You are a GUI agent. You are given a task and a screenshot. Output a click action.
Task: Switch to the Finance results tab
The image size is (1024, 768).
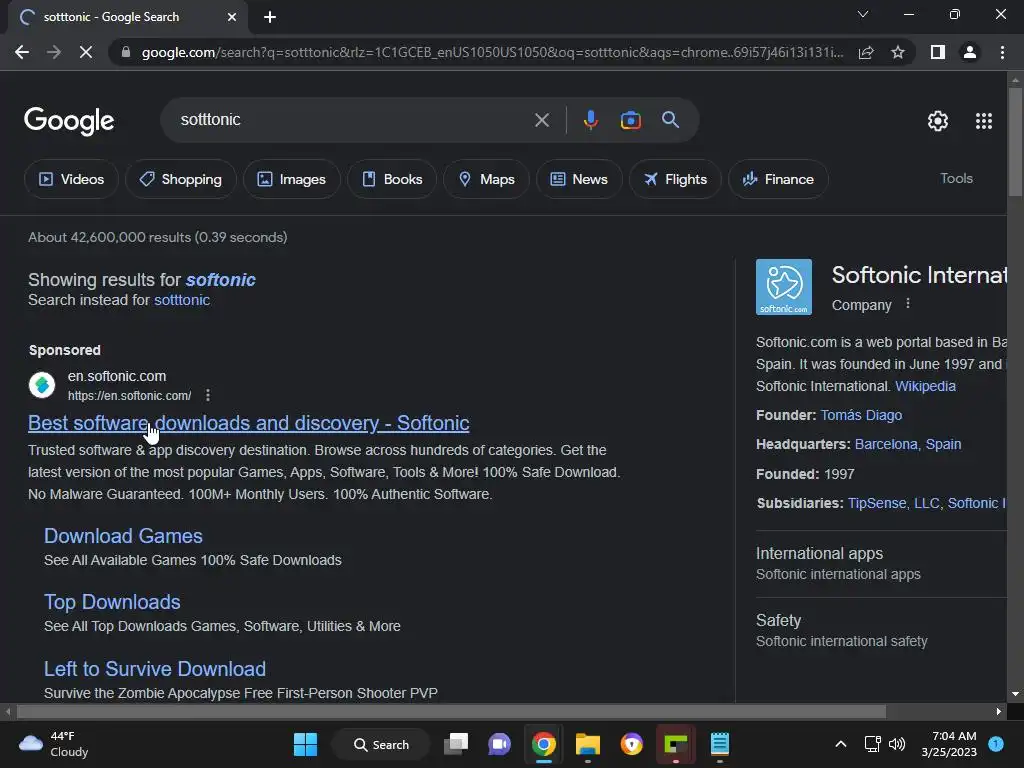(778, 179)
